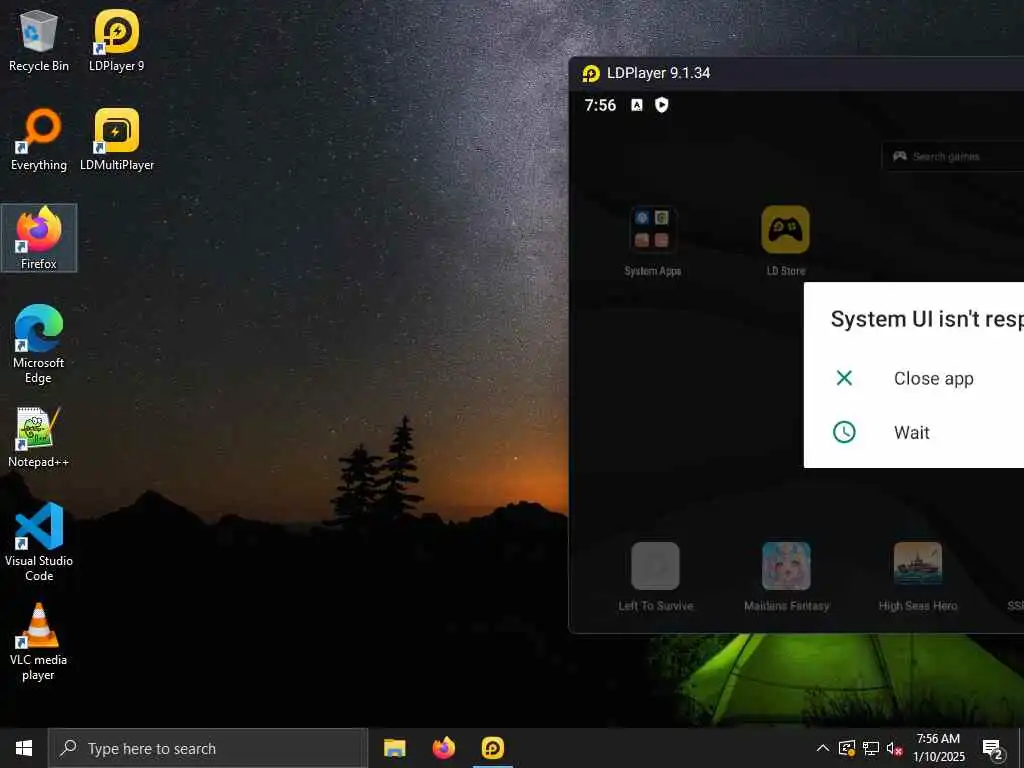
Task: Select LDMultiPlayer desktop shortcut
Action: (x=116, y=140)
